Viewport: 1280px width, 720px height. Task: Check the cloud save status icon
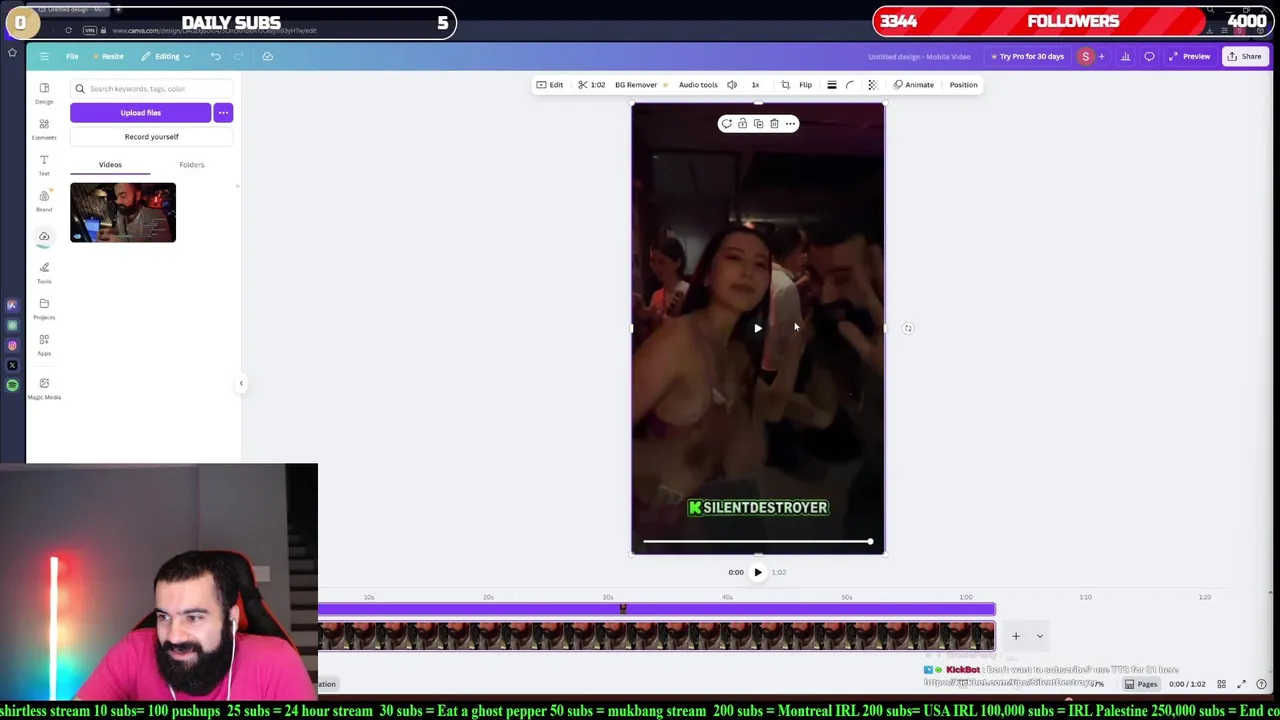(x=267, y=56)
